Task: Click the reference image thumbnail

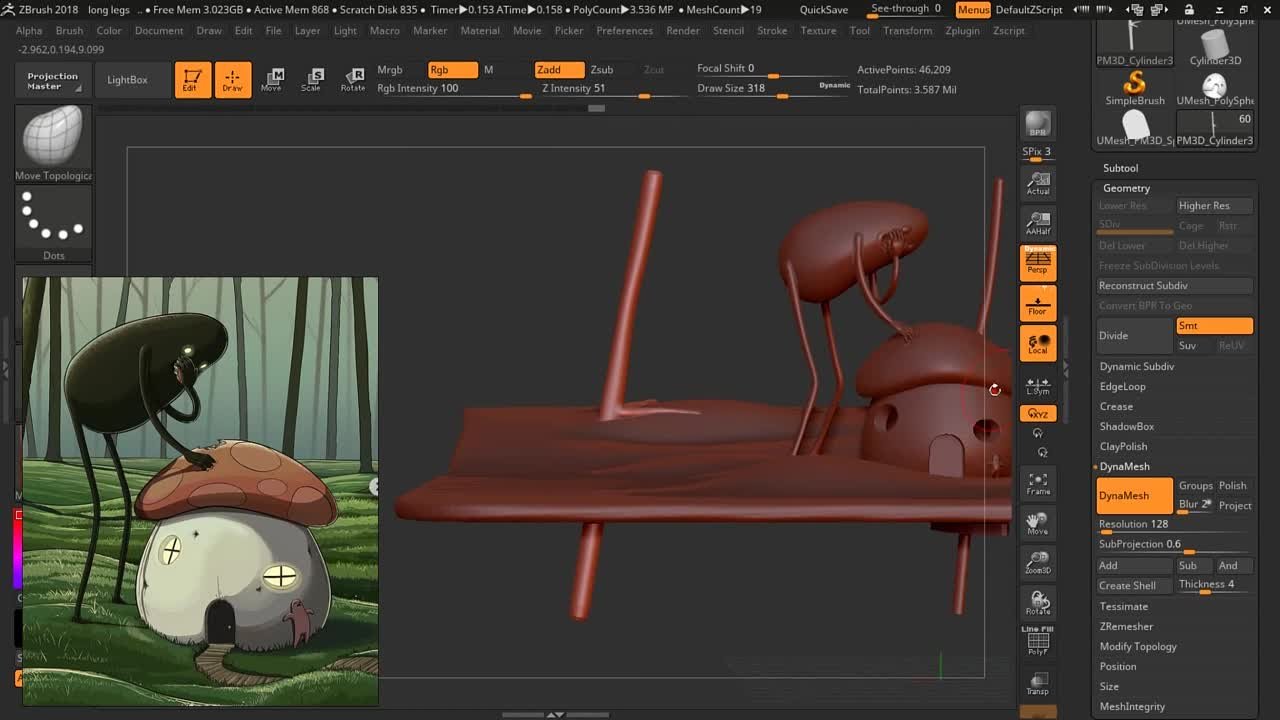Action: [200, 491]
